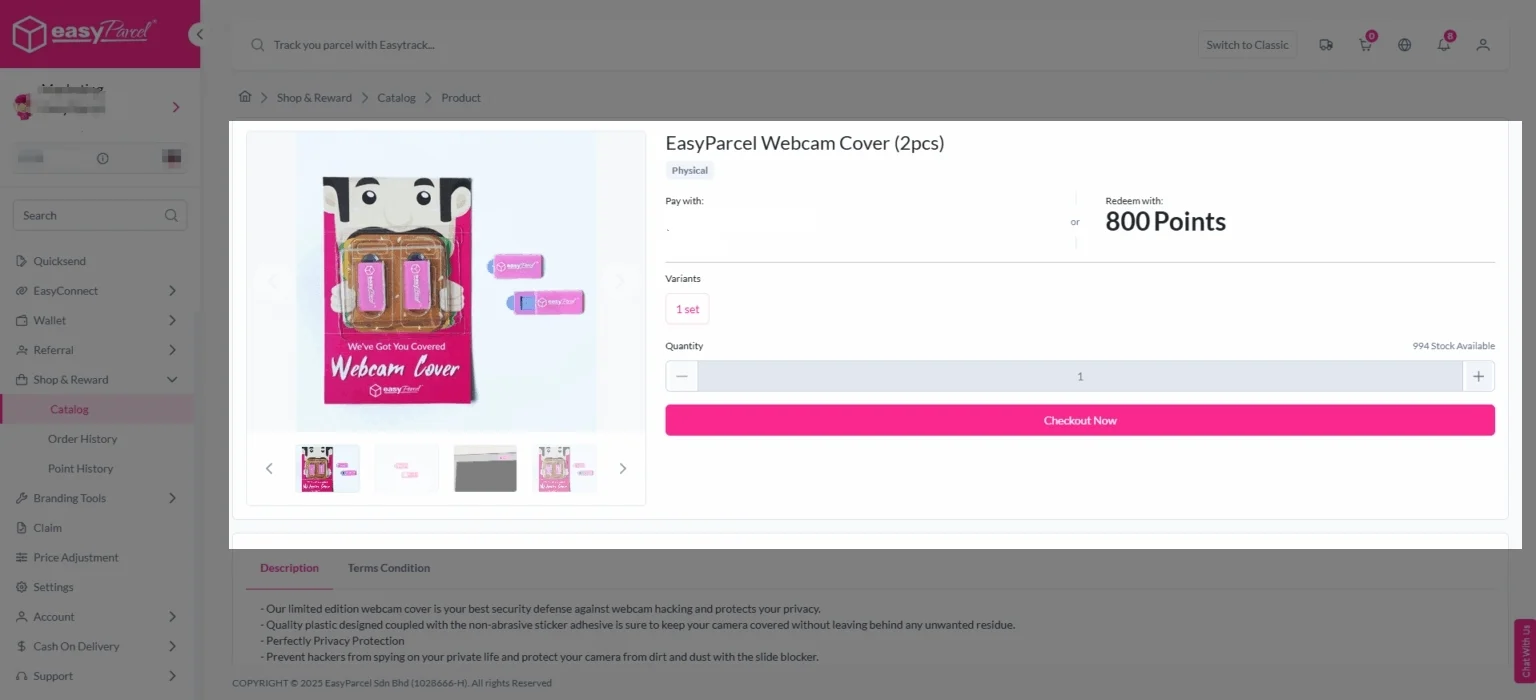Click Switch to Classic button
Image resolution: width=1536 pixels, height=700 pixels.
1247,45
